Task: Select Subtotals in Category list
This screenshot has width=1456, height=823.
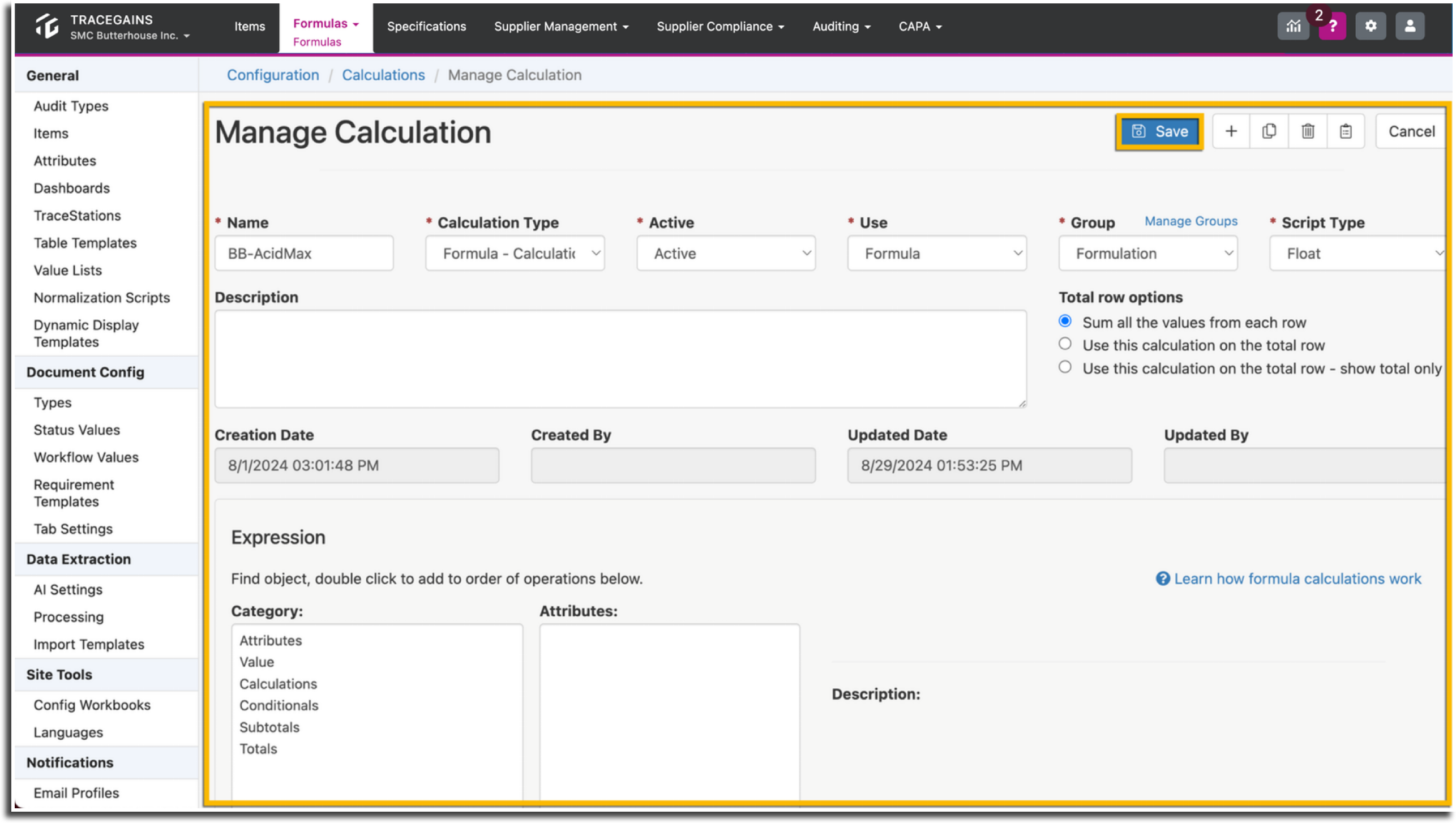Action: pyautogui.click(x=269, y=727)
